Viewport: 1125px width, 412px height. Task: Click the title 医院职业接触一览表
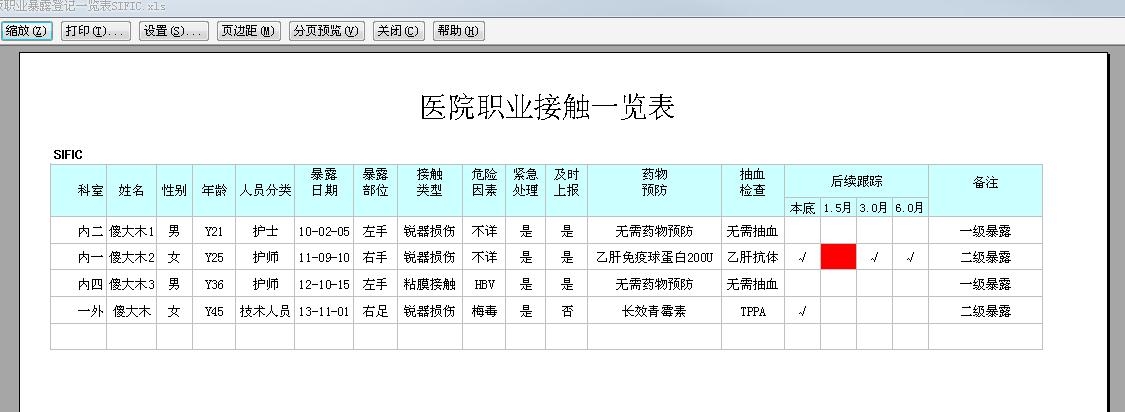pos(547,108)
